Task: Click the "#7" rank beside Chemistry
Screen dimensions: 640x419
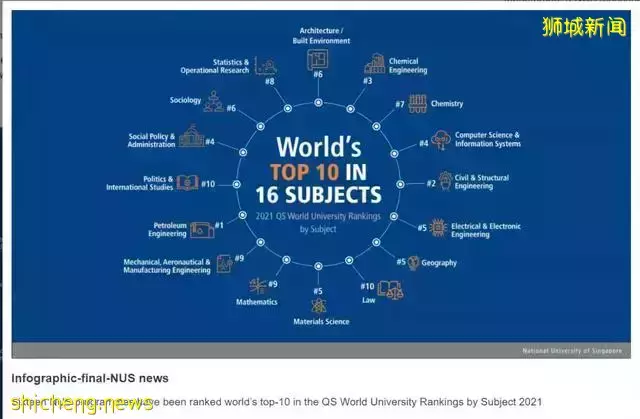Action: coord(400,104)
